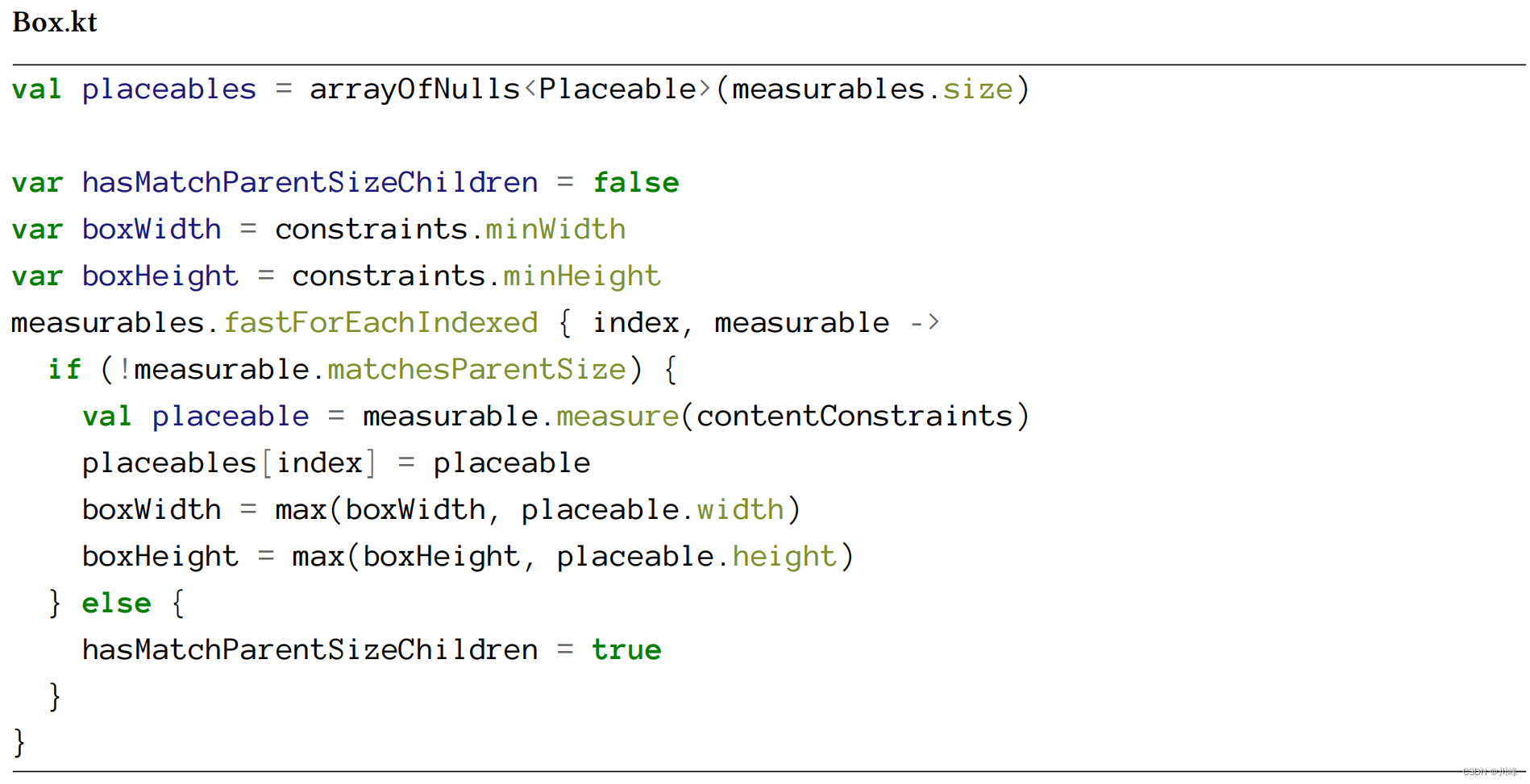Click the 'size' property after measurables
This screenshot has width=1530, height=784.
[x=978, y=89]
